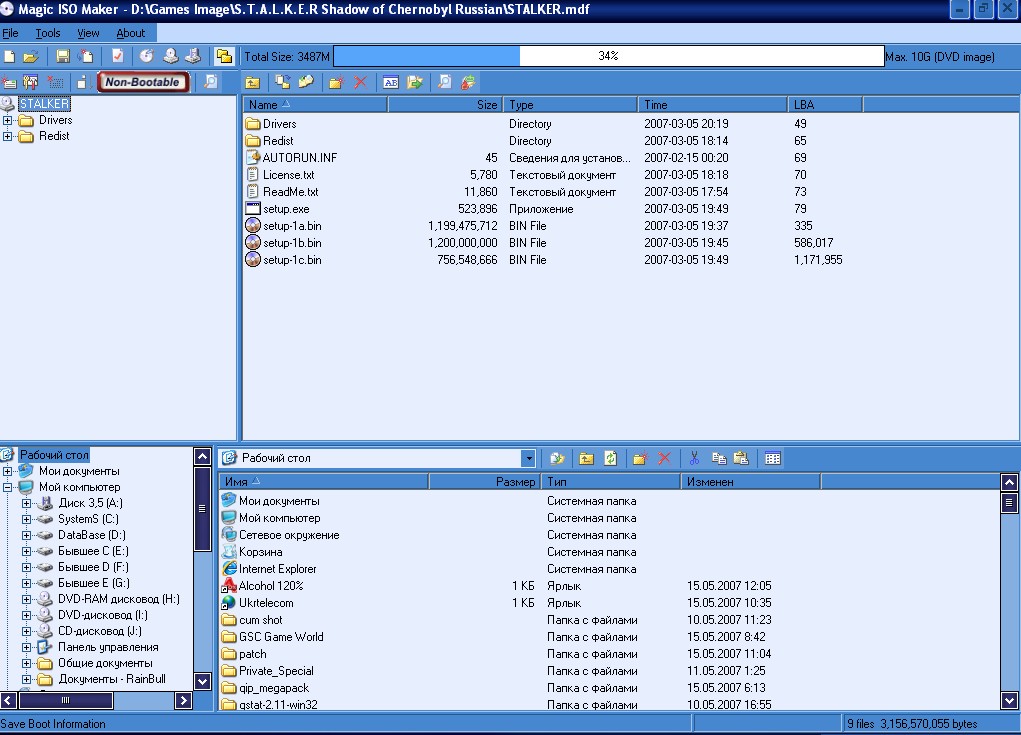Click the Open image file icon

tap(30, 57)
